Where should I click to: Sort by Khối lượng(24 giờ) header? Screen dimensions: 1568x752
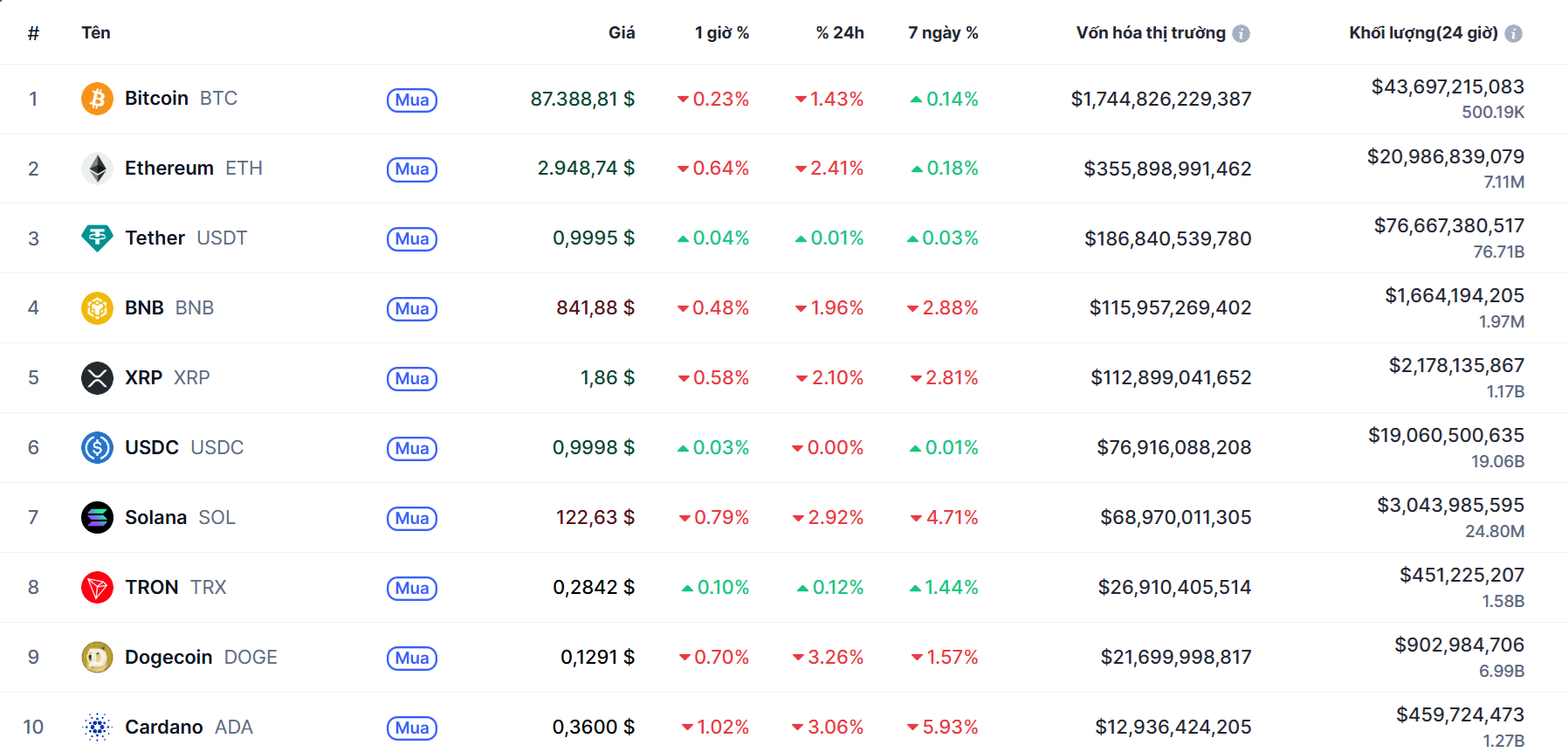click(x=1424, y=32)
